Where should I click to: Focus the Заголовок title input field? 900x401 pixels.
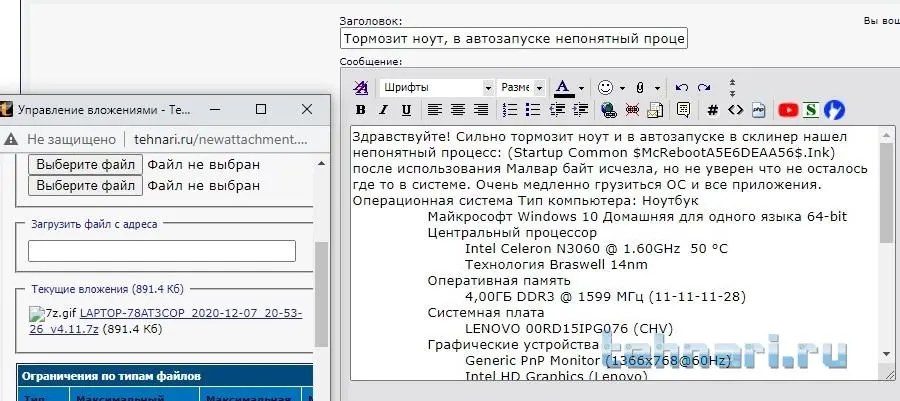tap(514, 39)
